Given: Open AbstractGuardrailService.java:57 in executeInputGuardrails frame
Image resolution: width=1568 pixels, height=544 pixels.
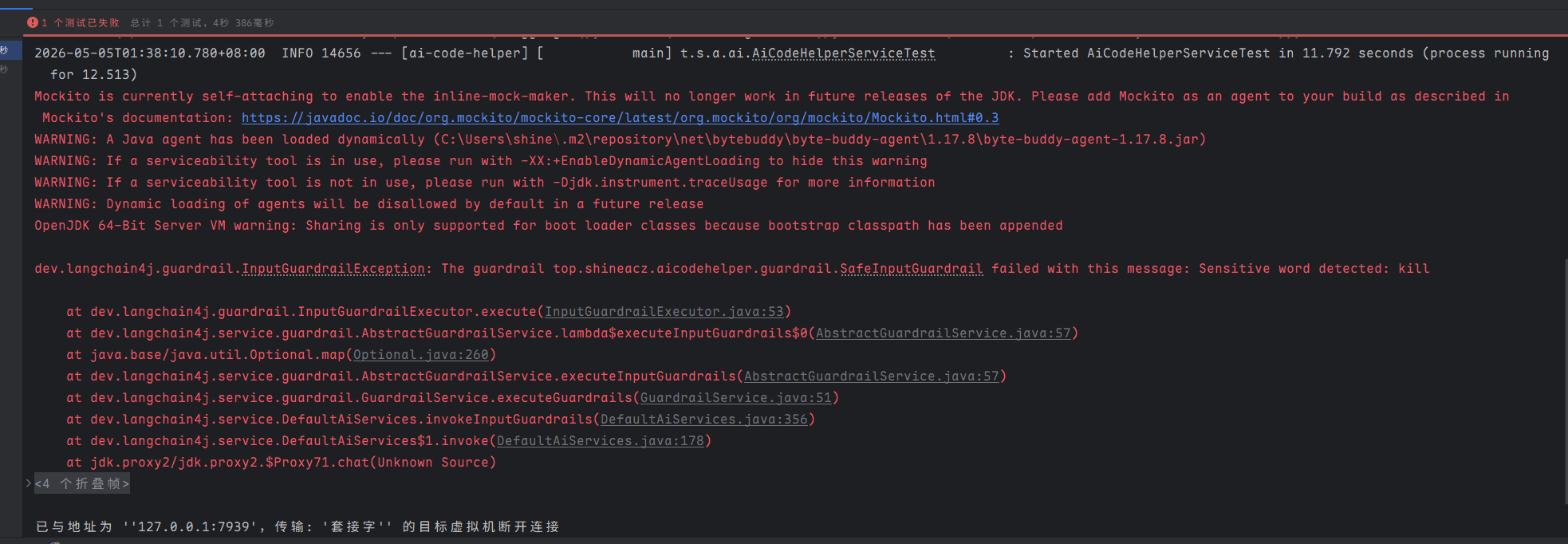Looking at the screenshot, I should [871, 376].
